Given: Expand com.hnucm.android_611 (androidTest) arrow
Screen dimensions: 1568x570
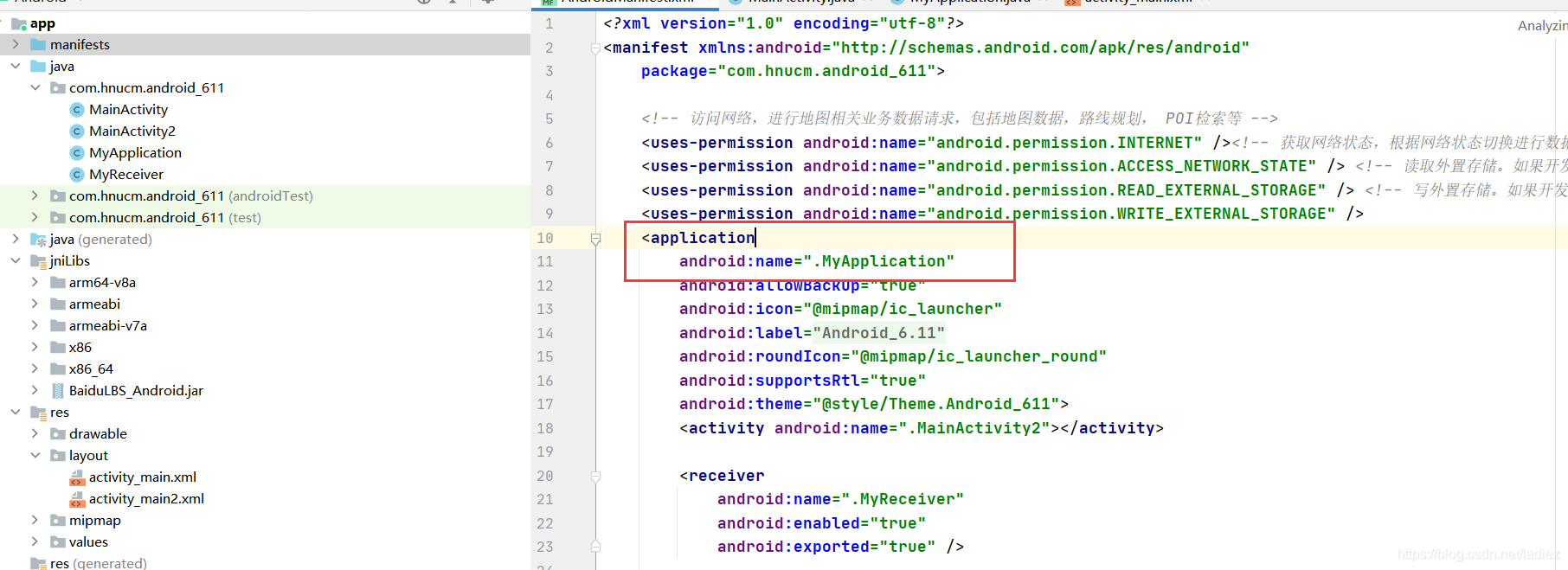Looking at the screenshot, I should point(35,195).
